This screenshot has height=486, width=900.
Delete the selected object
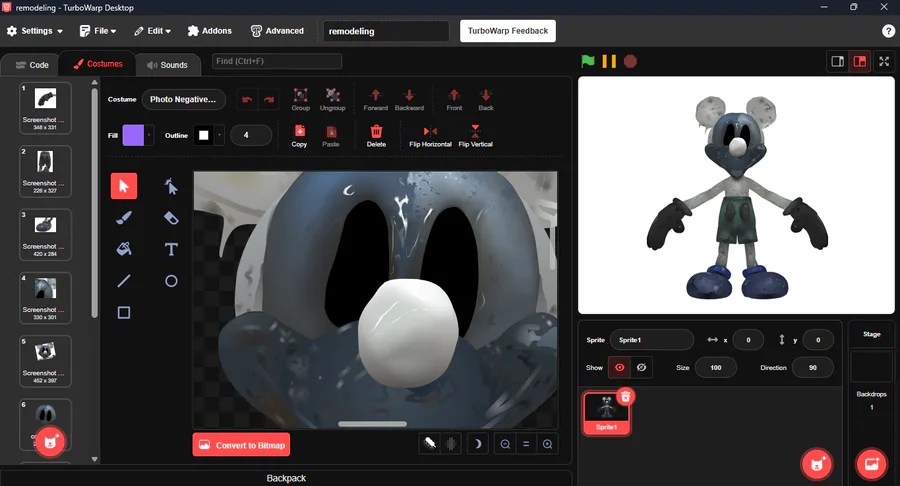coord(376,136)
